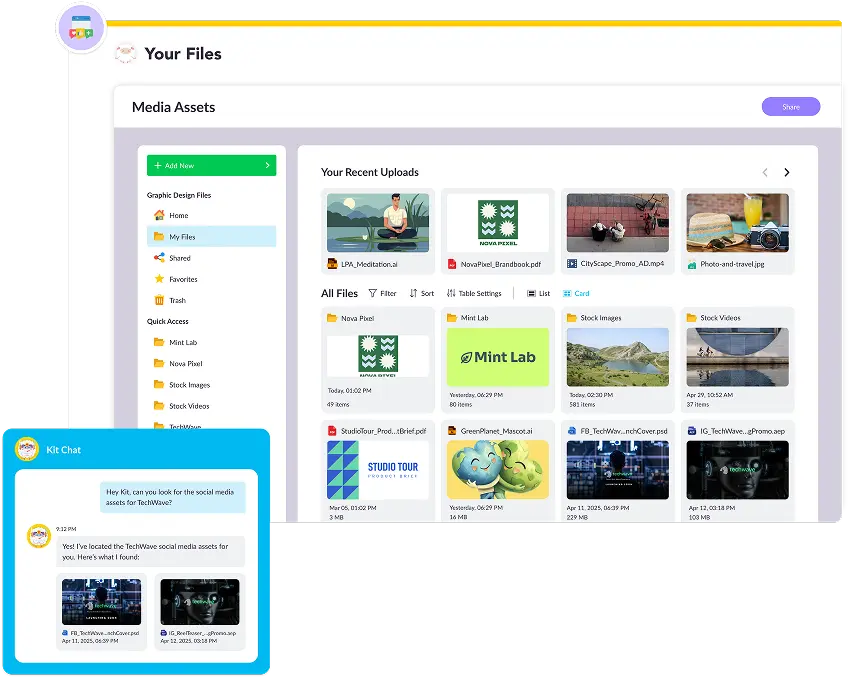This screenshot has width=851, height=678.
Task: Open Shared files via share icon
Action: [159, 257]
